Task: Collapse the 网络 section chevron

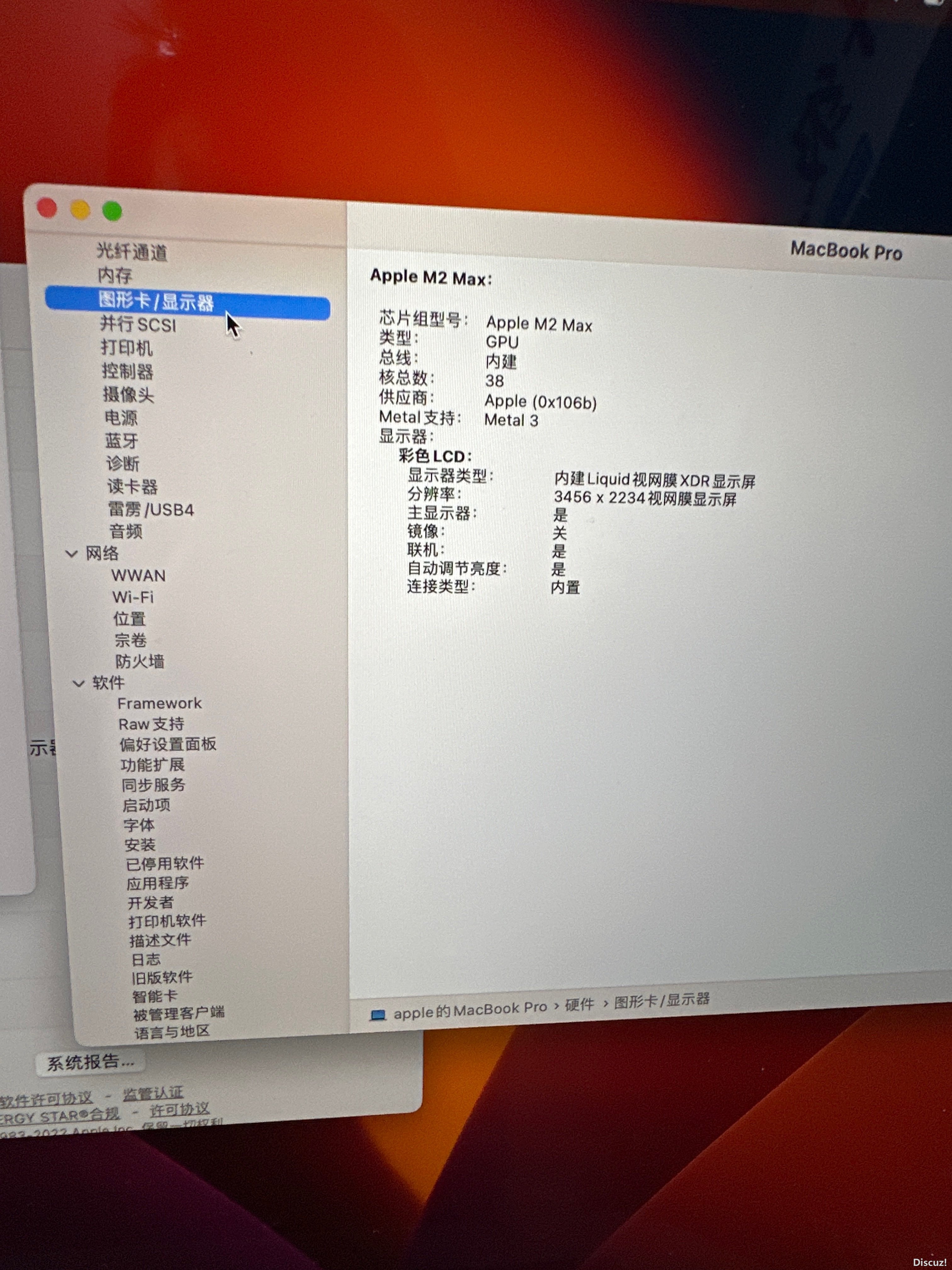Action: tap(72, 554)
